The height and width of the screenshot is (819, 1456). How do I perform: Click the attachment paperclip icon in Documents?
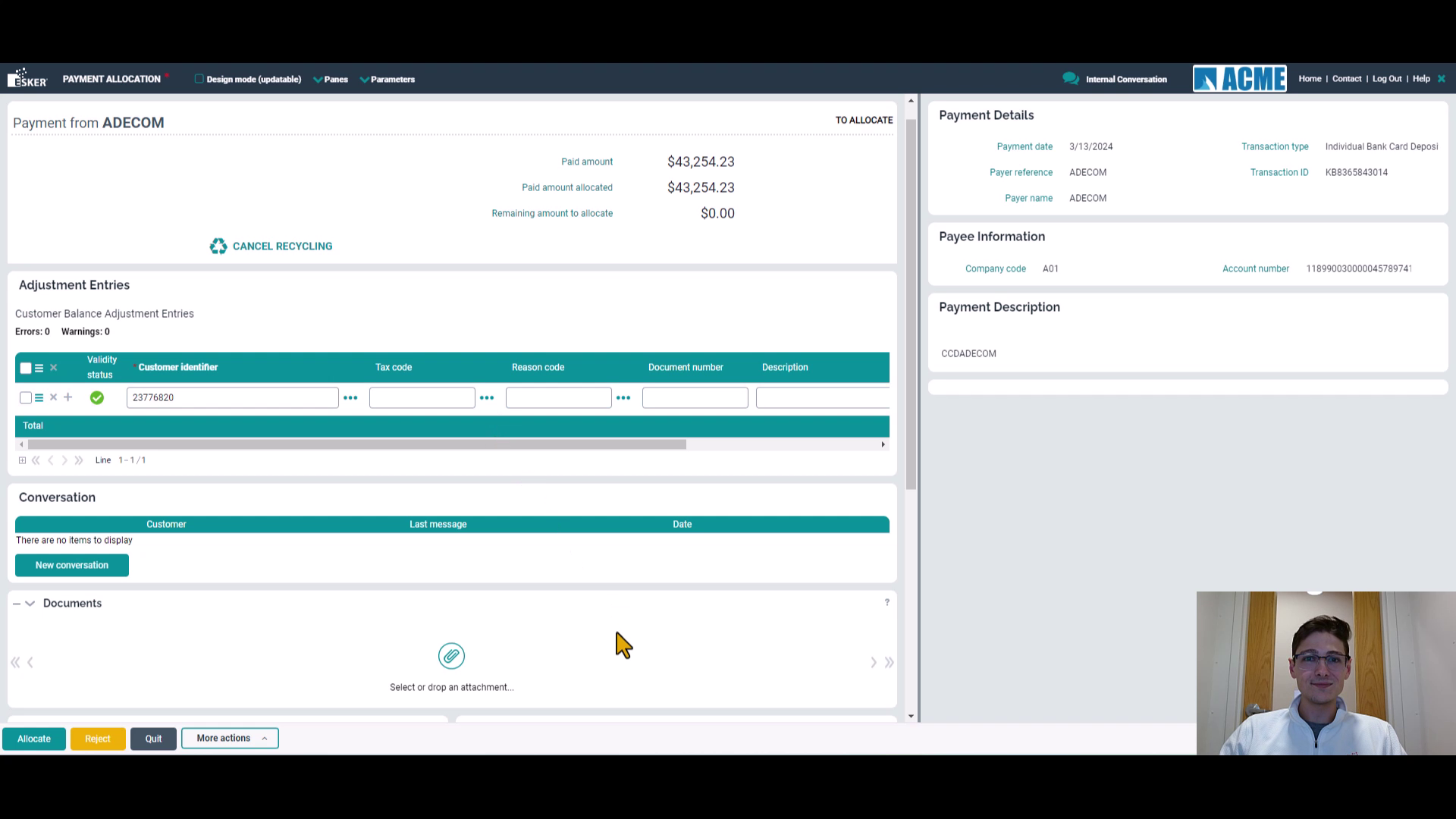point(451,655)
